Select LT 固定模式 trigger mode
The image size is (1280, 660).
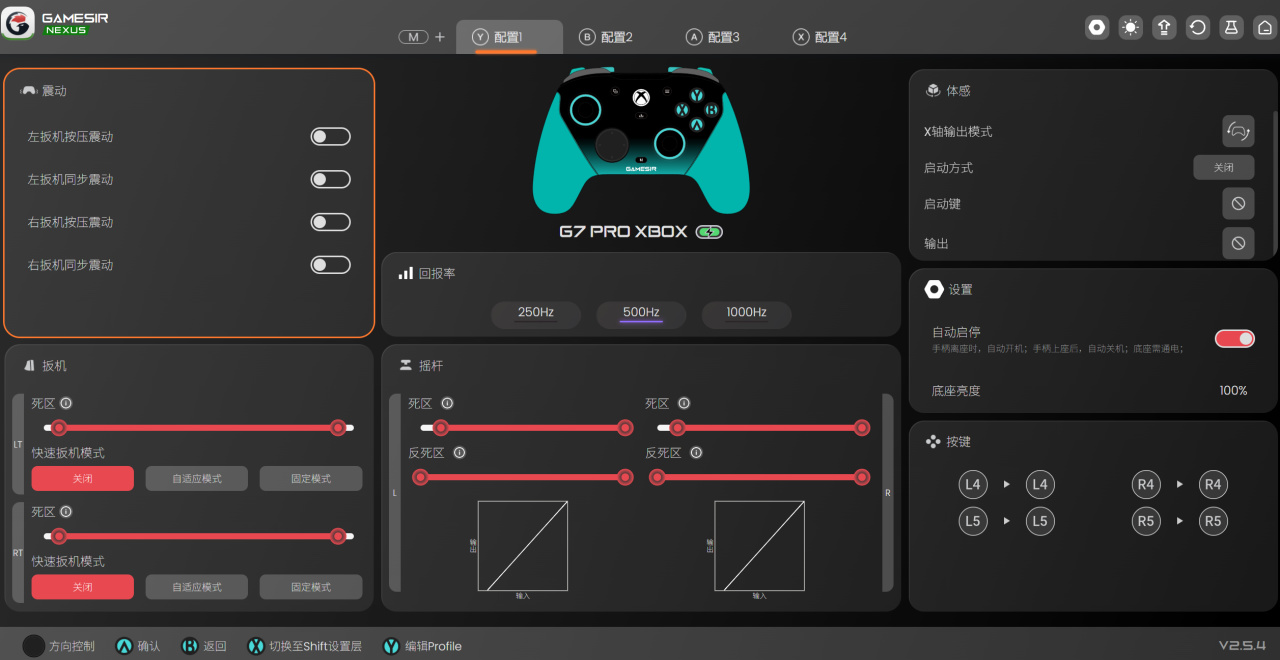(311, 479)
